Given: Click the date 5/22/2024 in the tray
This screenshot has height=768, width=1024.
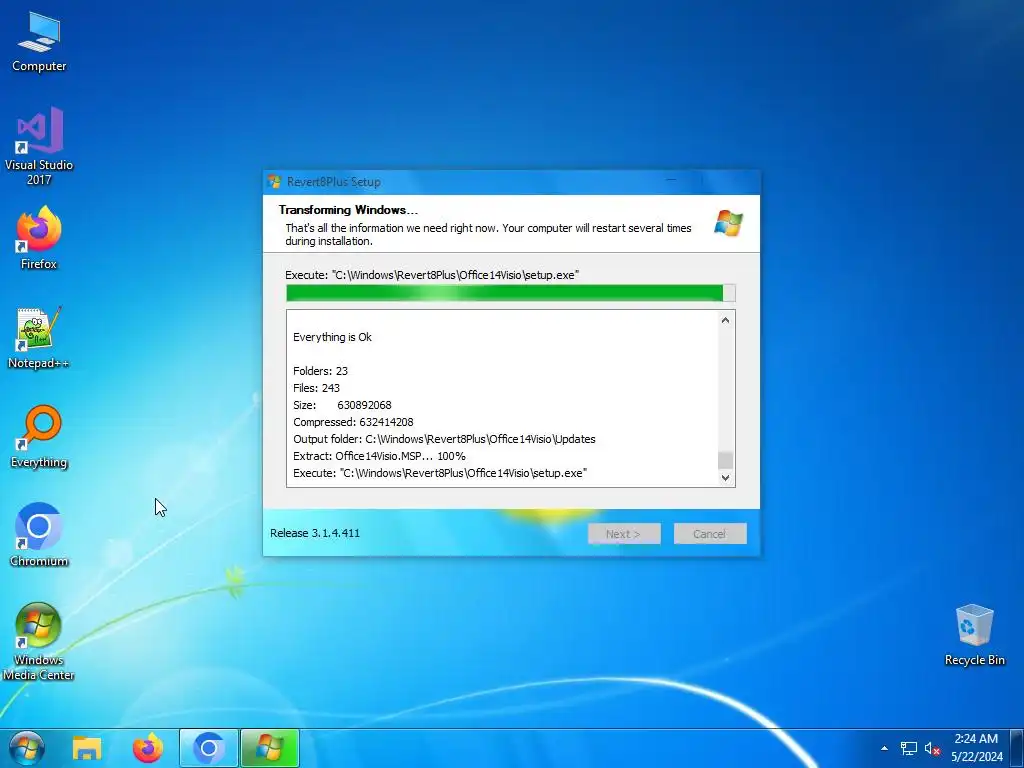Looking at the screenshot, I should (976, 757).
